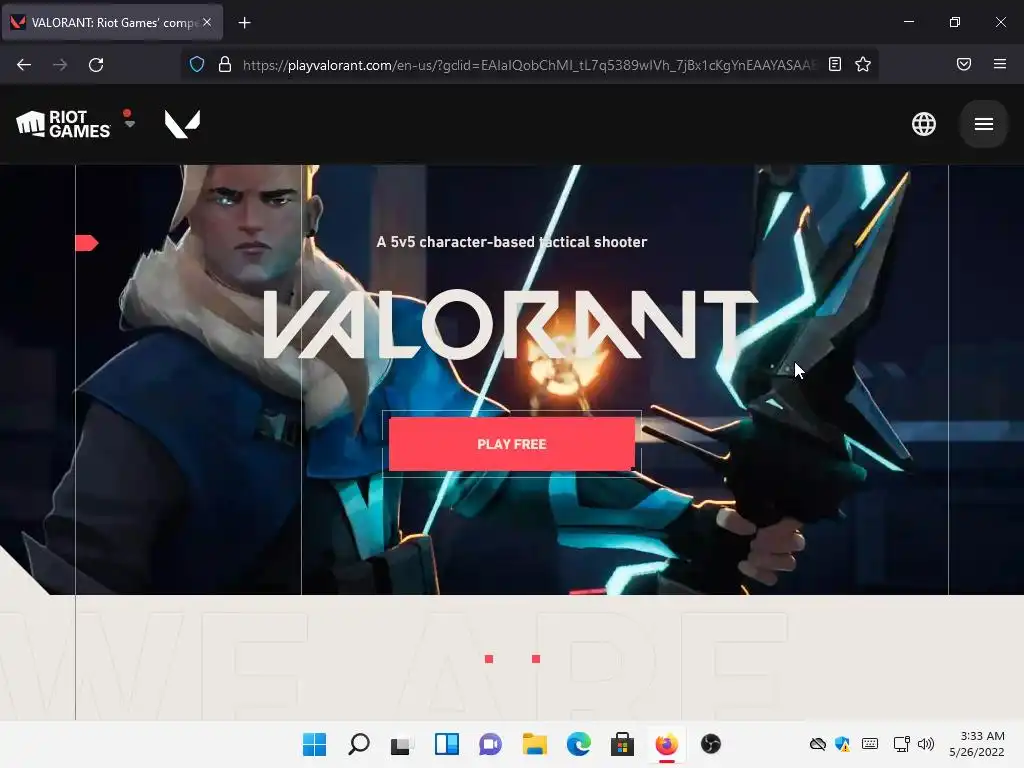Image resolution: width=1024 pixels, height=768 pixels.
Task: Bookmark the page with the star icon
Action: (863, 64)
